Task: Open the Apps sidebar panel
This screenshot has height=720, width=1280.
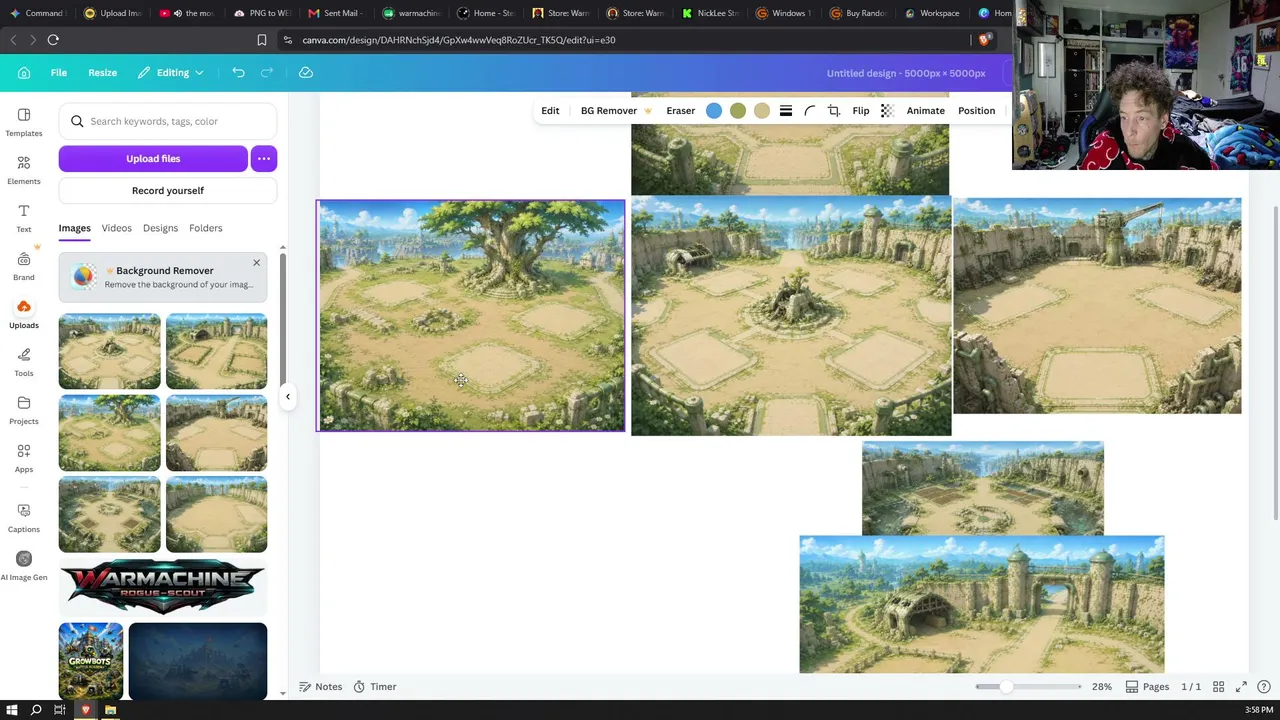Action: [x=24, y=458]
